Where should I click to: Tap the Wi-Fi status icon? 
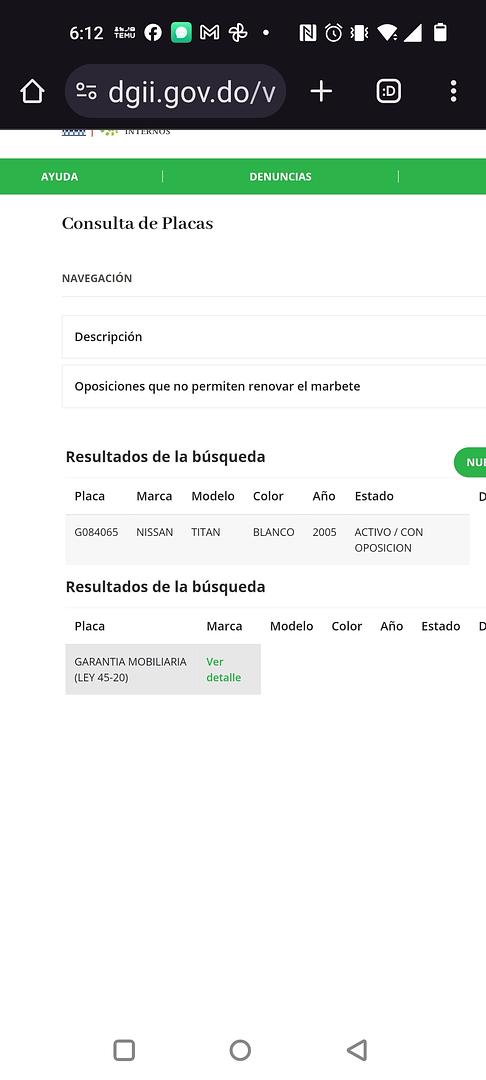388,32
